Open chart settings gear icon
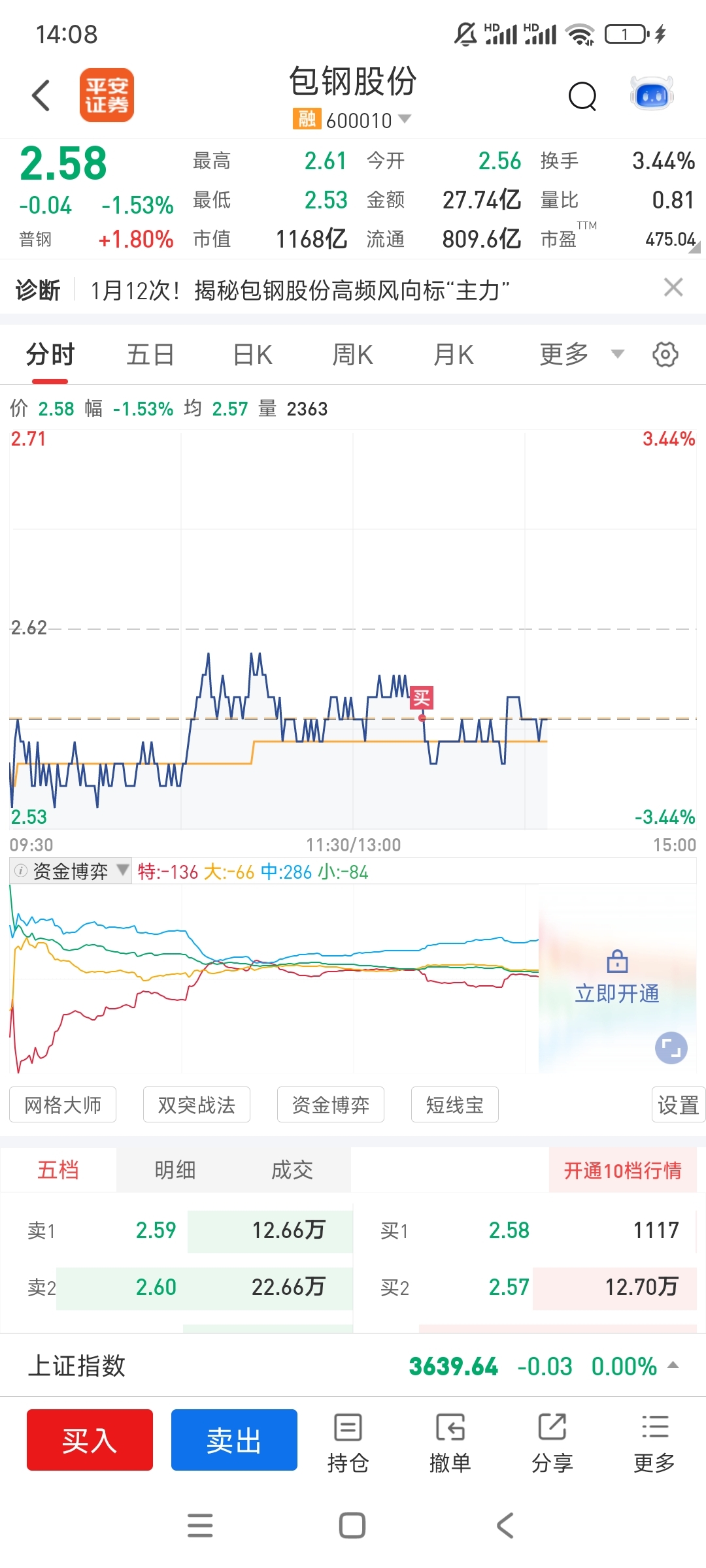Viewport: 706px width, 1568px height. tap(665, 355)
